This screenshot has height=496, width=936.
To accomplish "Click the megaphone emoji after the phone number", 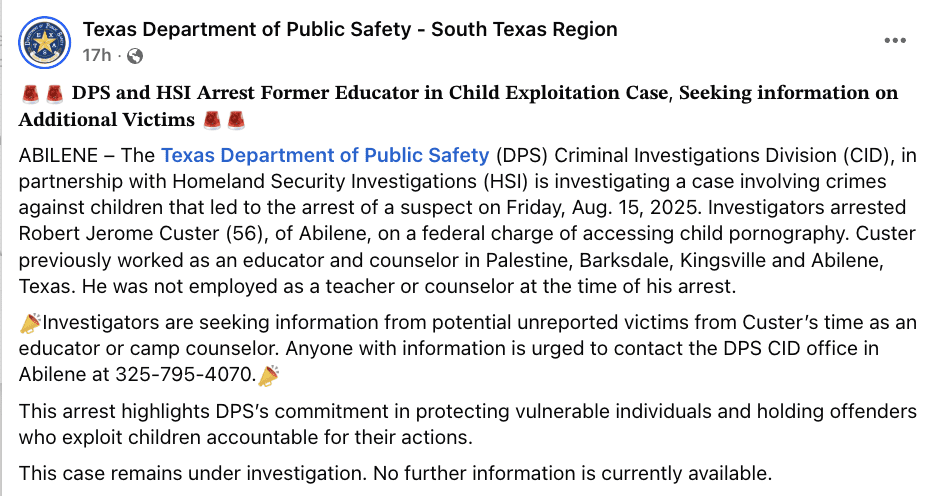I will pyautogui.click(x=269, y=375).
